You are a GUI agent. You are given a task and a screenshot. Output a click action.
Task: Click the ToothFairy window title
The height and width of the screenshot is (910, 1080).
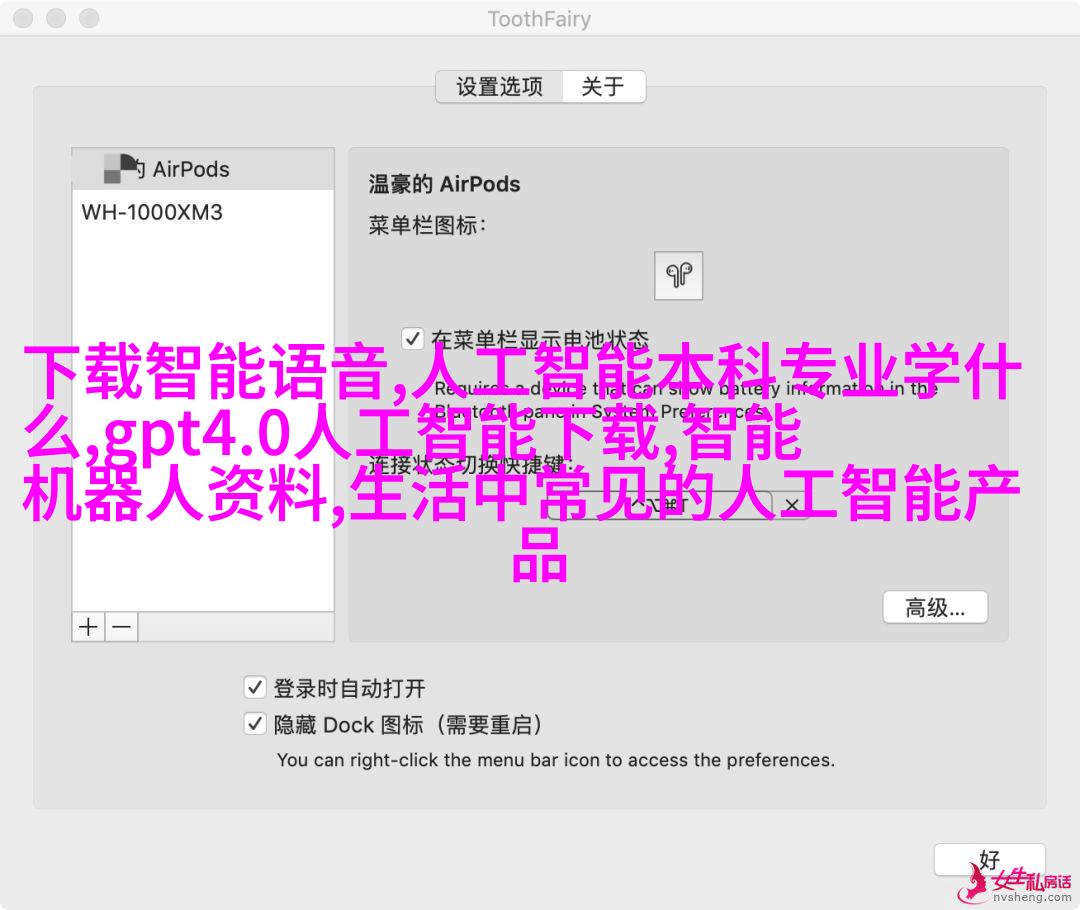pos(539,19)
